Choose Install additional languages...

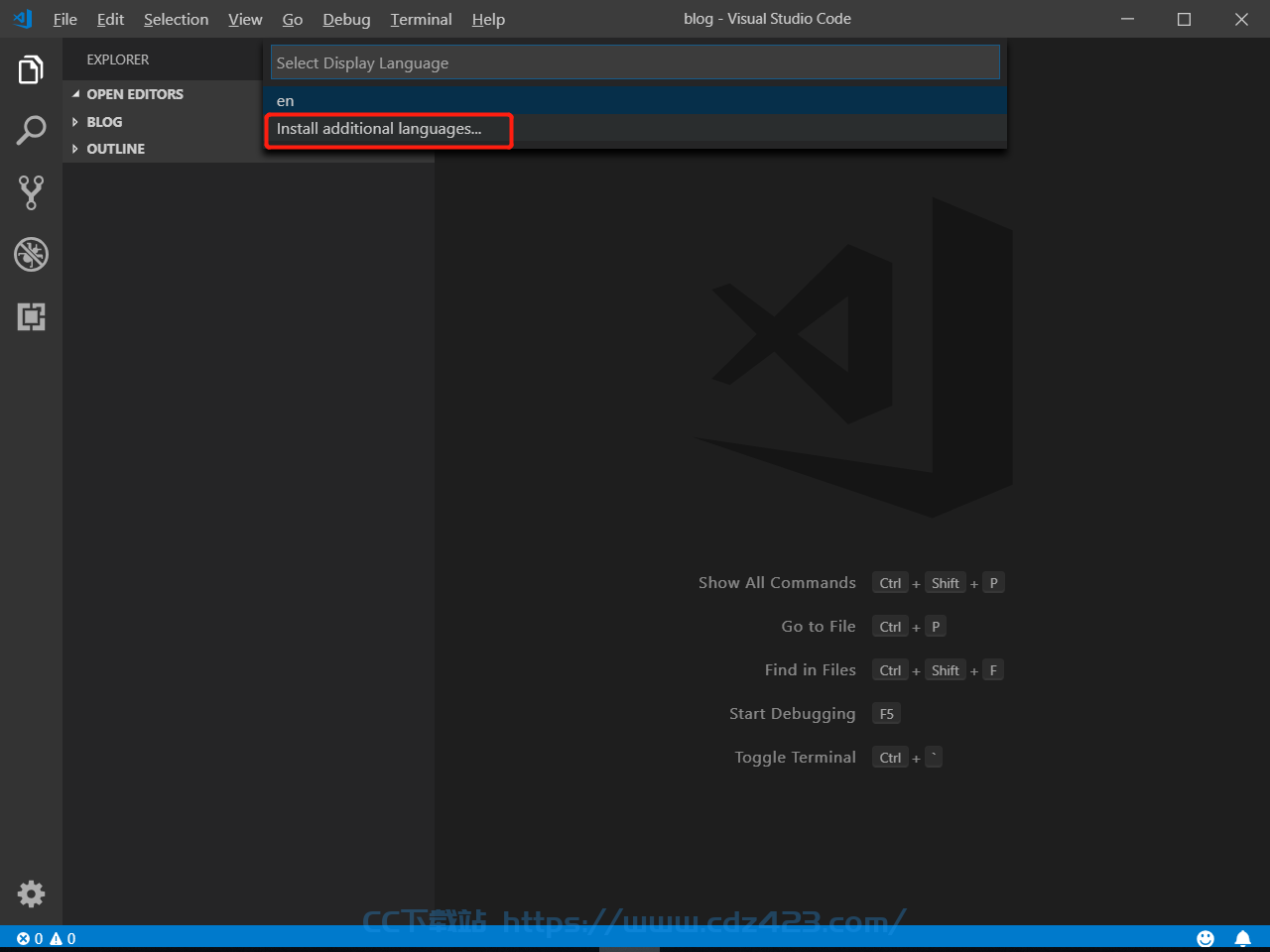point(635,129)
